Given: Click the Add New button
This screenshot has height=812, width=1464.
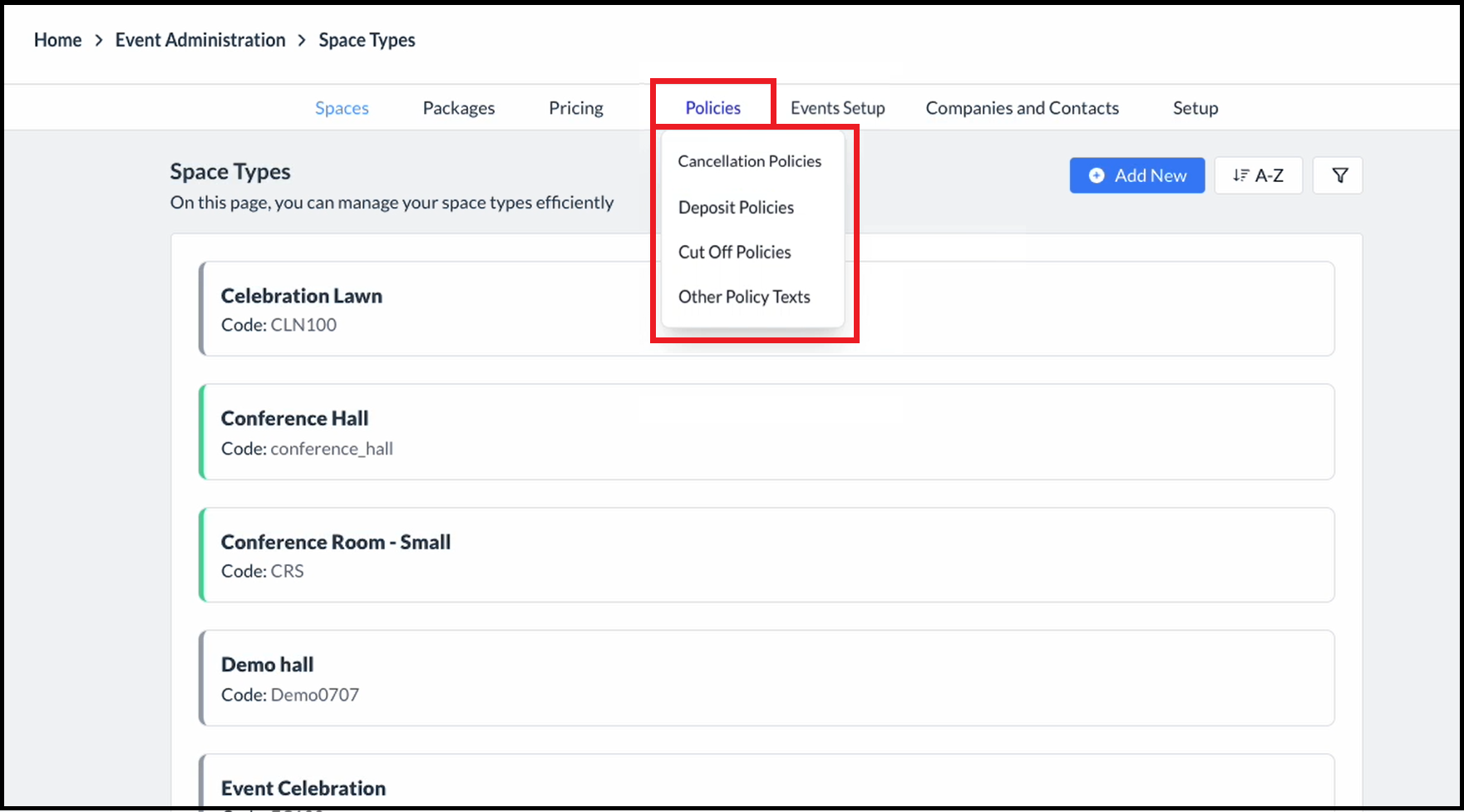Looking at the screenshot, I should click(1136, 175).
